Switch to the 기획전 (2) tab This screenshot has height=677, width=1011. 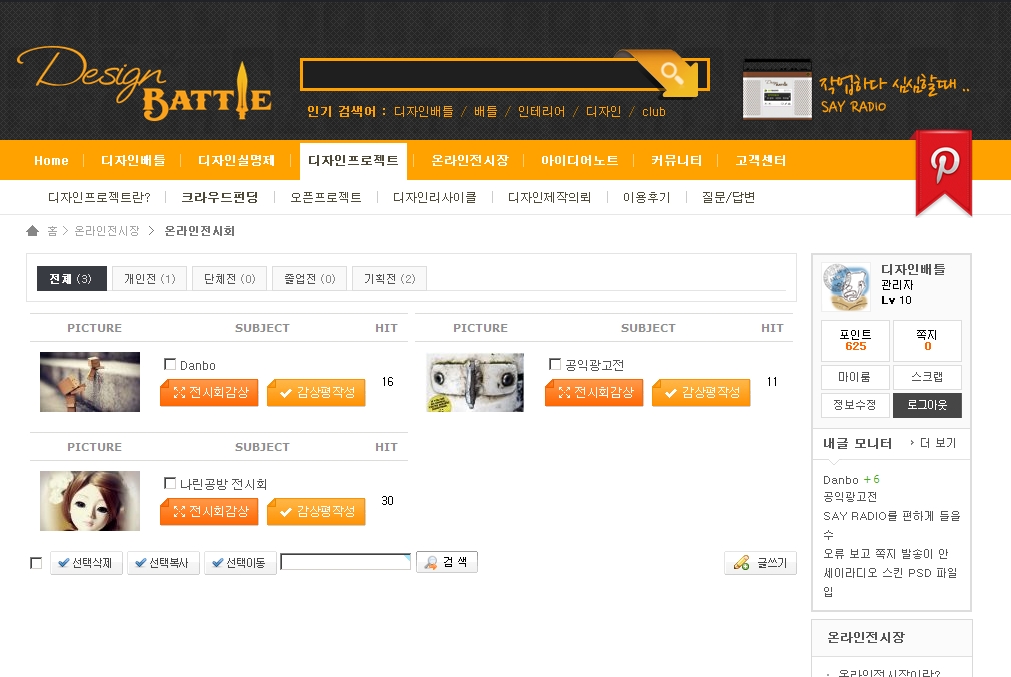(389, 279)
